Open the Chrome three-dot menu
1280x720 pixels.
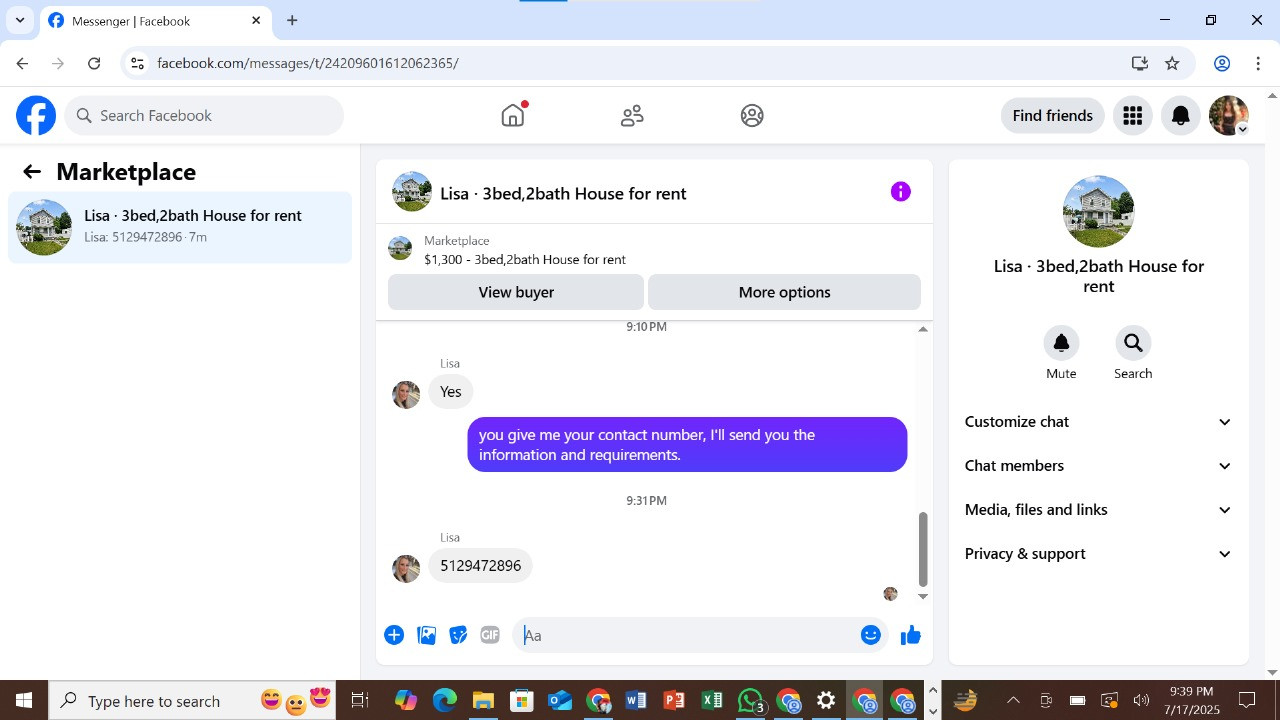1258,63
